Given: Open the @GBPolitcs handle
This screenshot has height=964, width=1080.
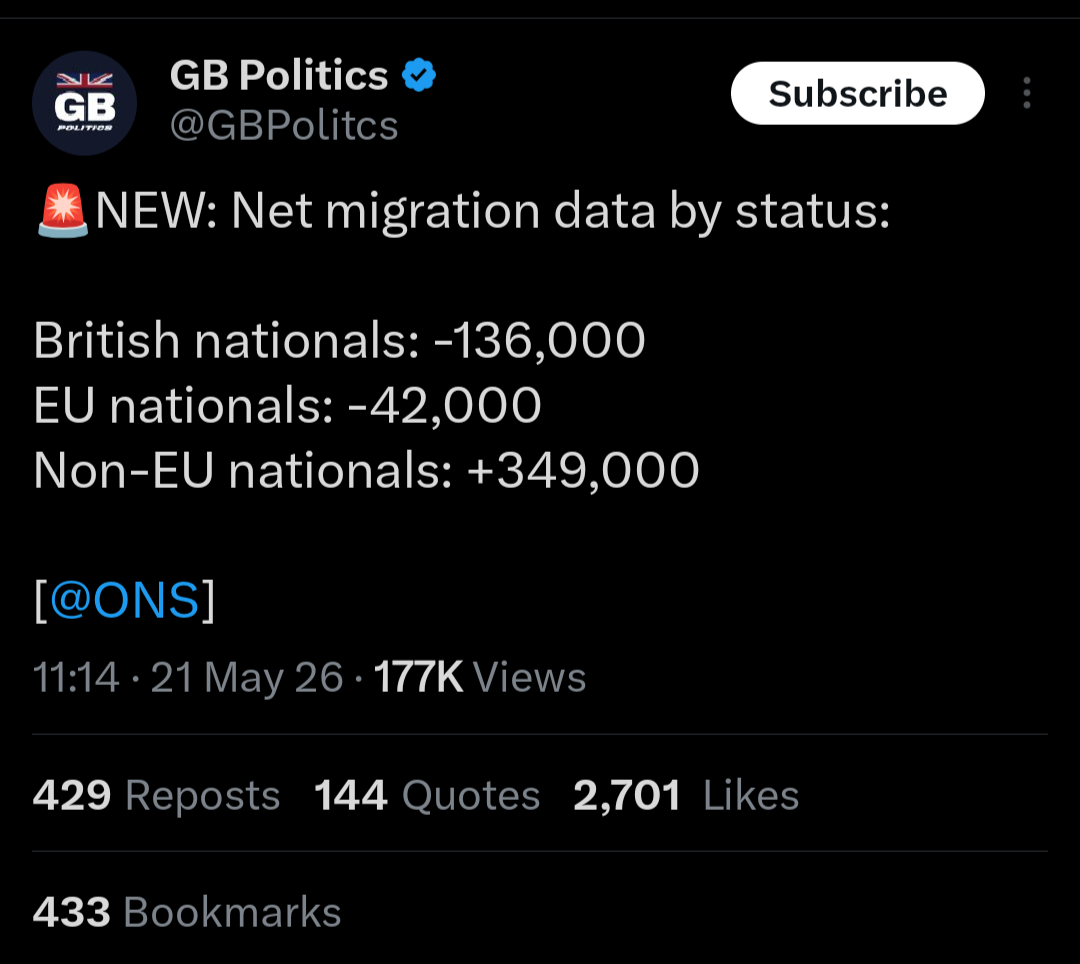Looking at the screenshot, I should [284, 125].
